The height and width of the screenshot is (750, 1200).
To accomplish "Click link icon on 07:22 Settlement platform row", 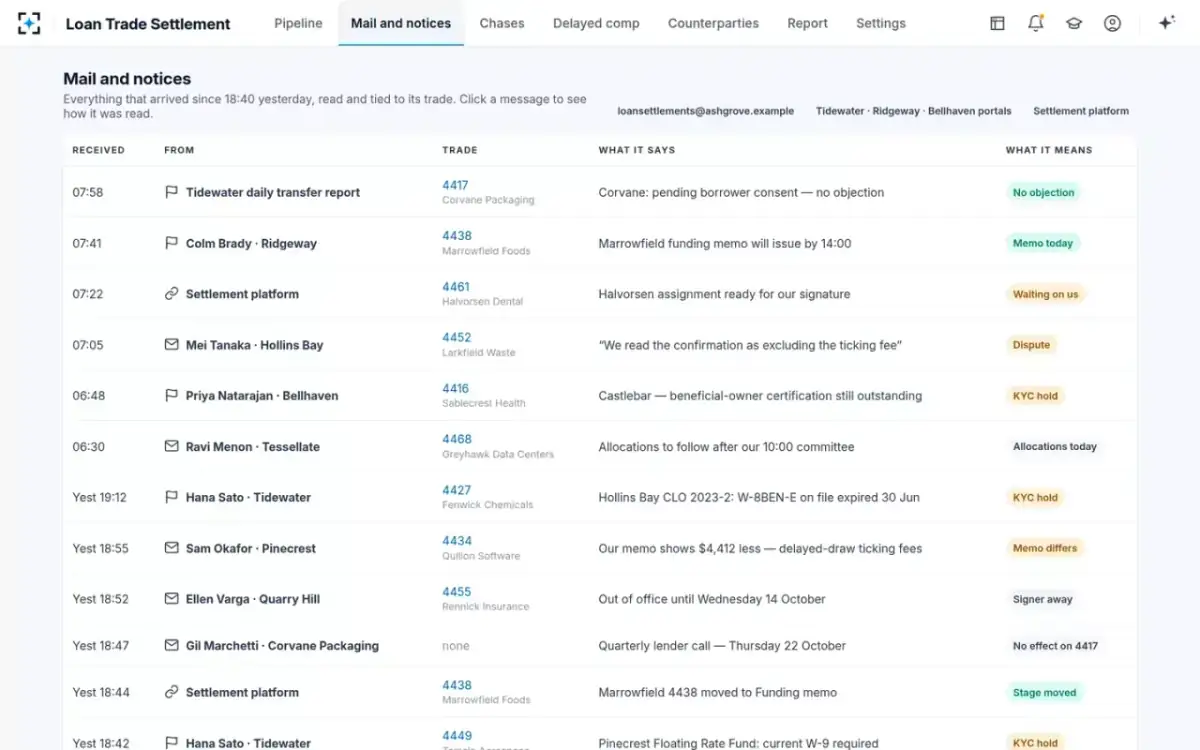I will 171,294.
